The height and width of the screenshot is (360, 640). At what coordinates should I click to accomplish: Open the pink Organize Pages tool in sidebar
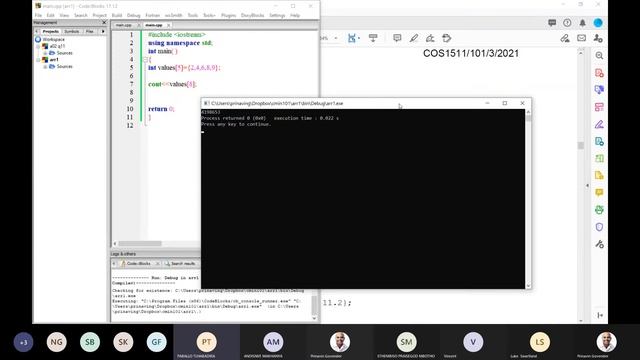pyautogui.click(x=599, y=107)
